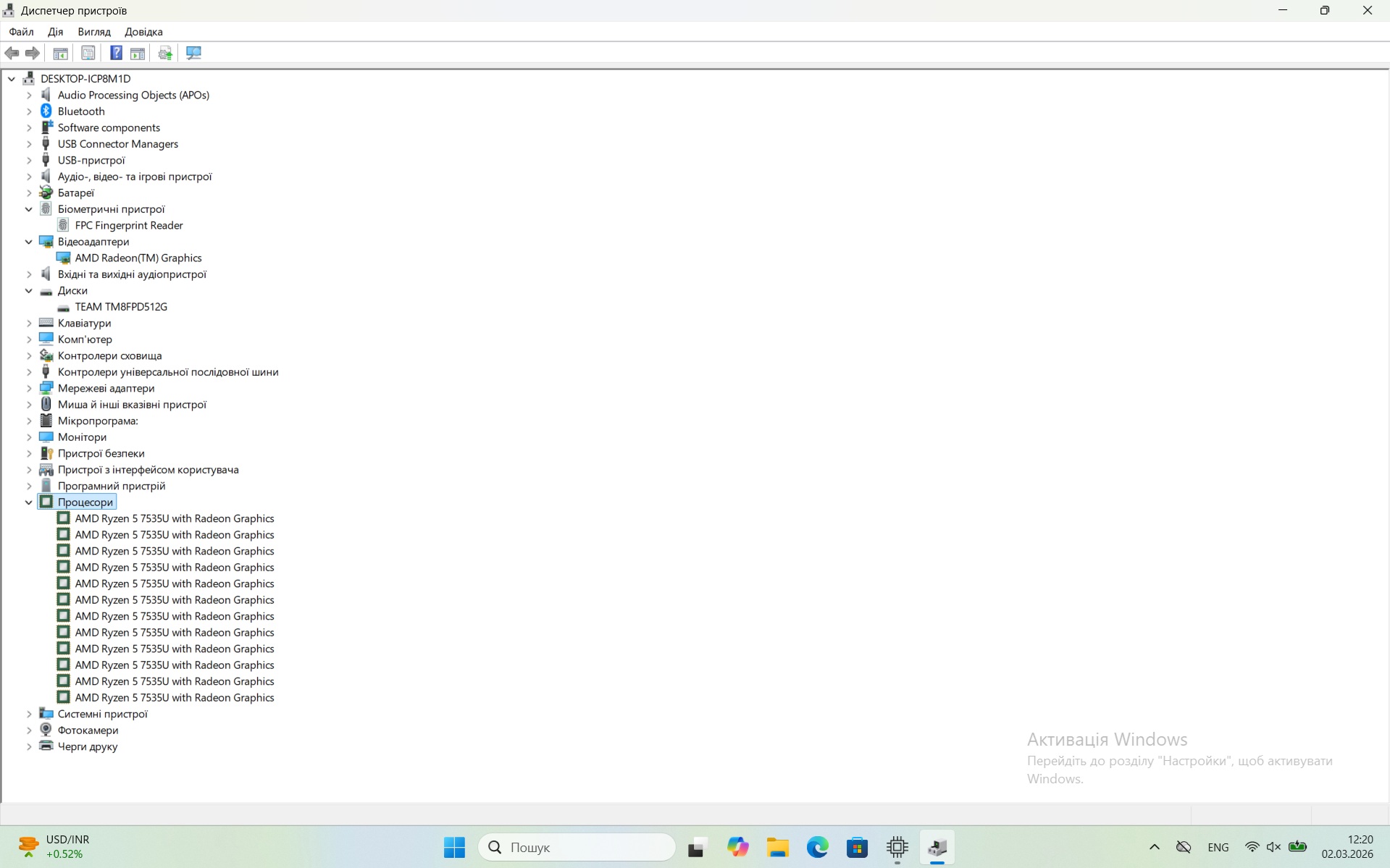Select FPC Fingerprint Reader device
This screenshot has height=868, width=1390.
(128, 226)
